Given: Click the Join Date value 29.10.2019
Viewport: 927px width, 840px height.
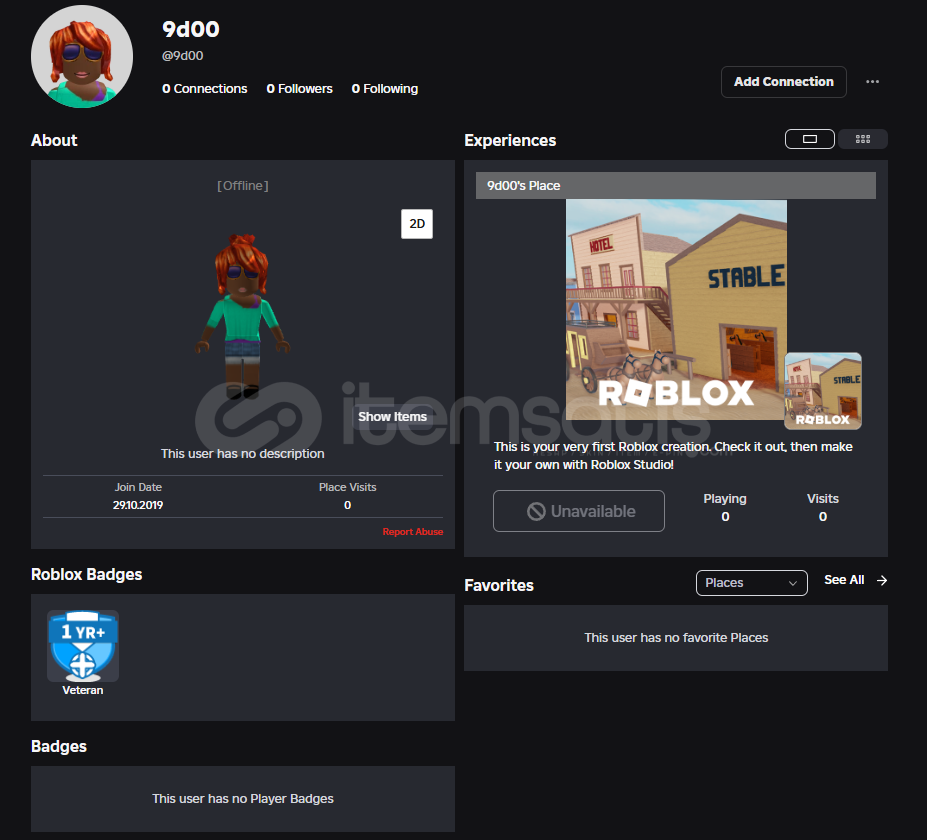Looking at the screenshot, I should point(138,505).
